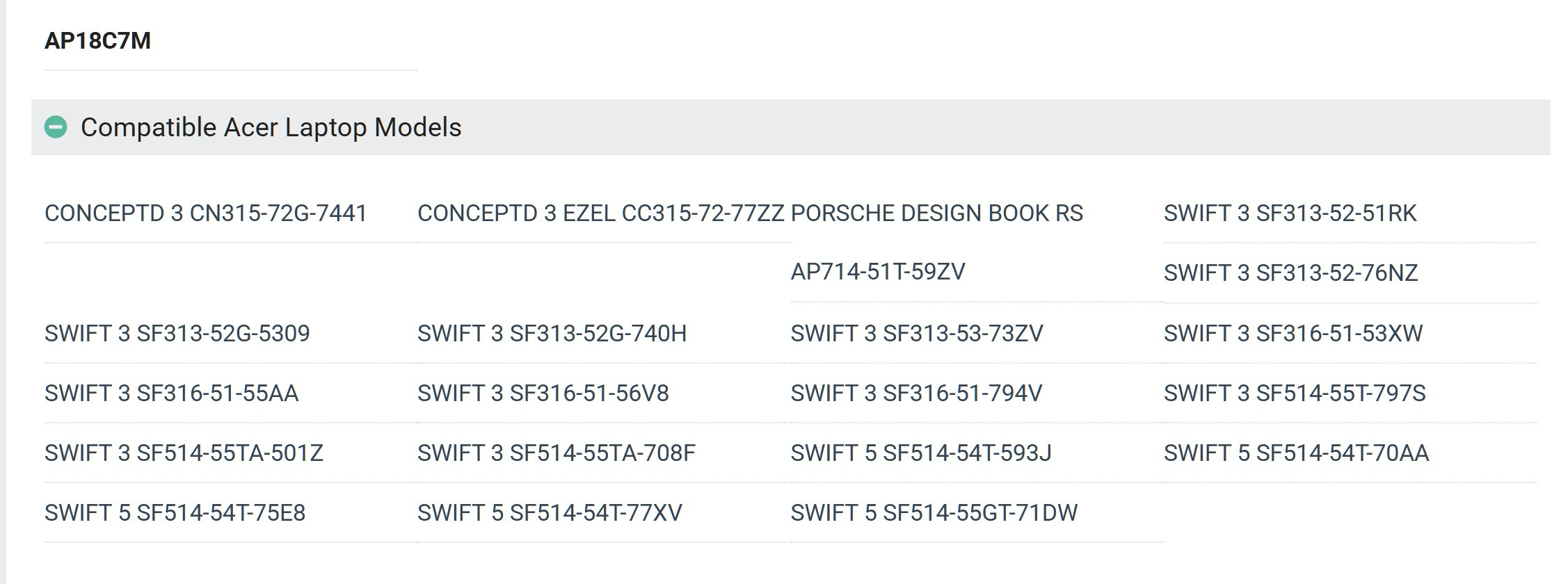This screenshot has height=584, width=1568.
Task: Select SWIFT 3 SF316-51-55AA entry
Action: click(172, 394)
